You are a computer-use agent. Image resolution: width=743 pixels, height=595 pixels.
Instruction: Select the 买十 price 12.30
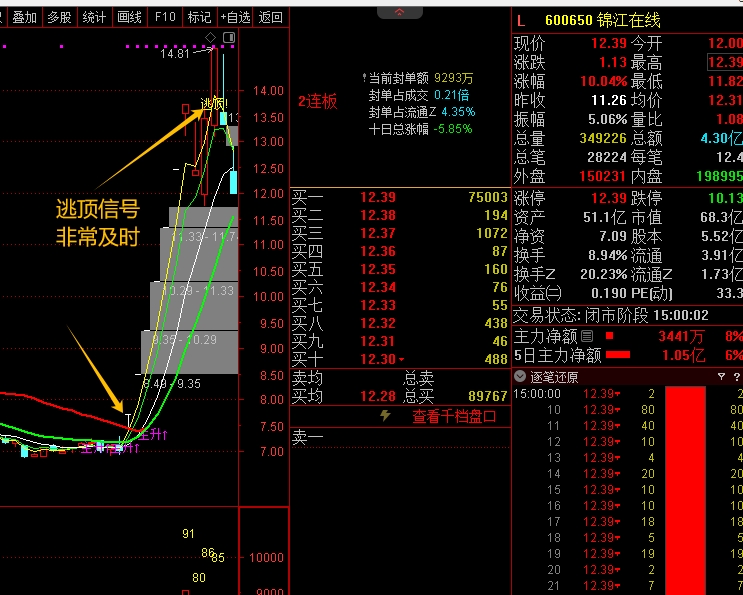(x=378, y=359)
